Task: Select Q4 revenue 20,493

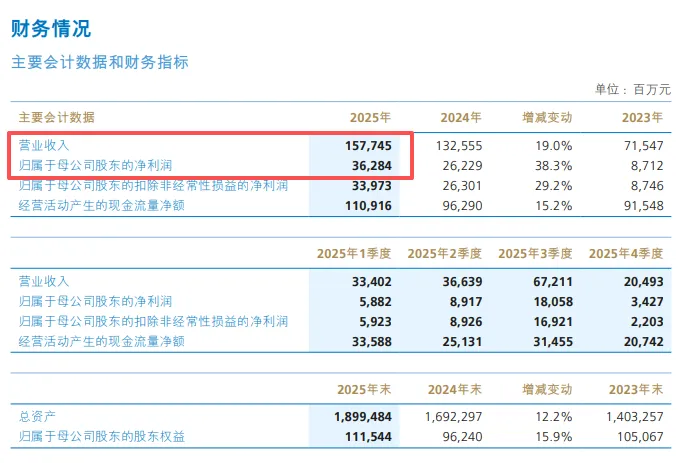Action: coord(644,281)
